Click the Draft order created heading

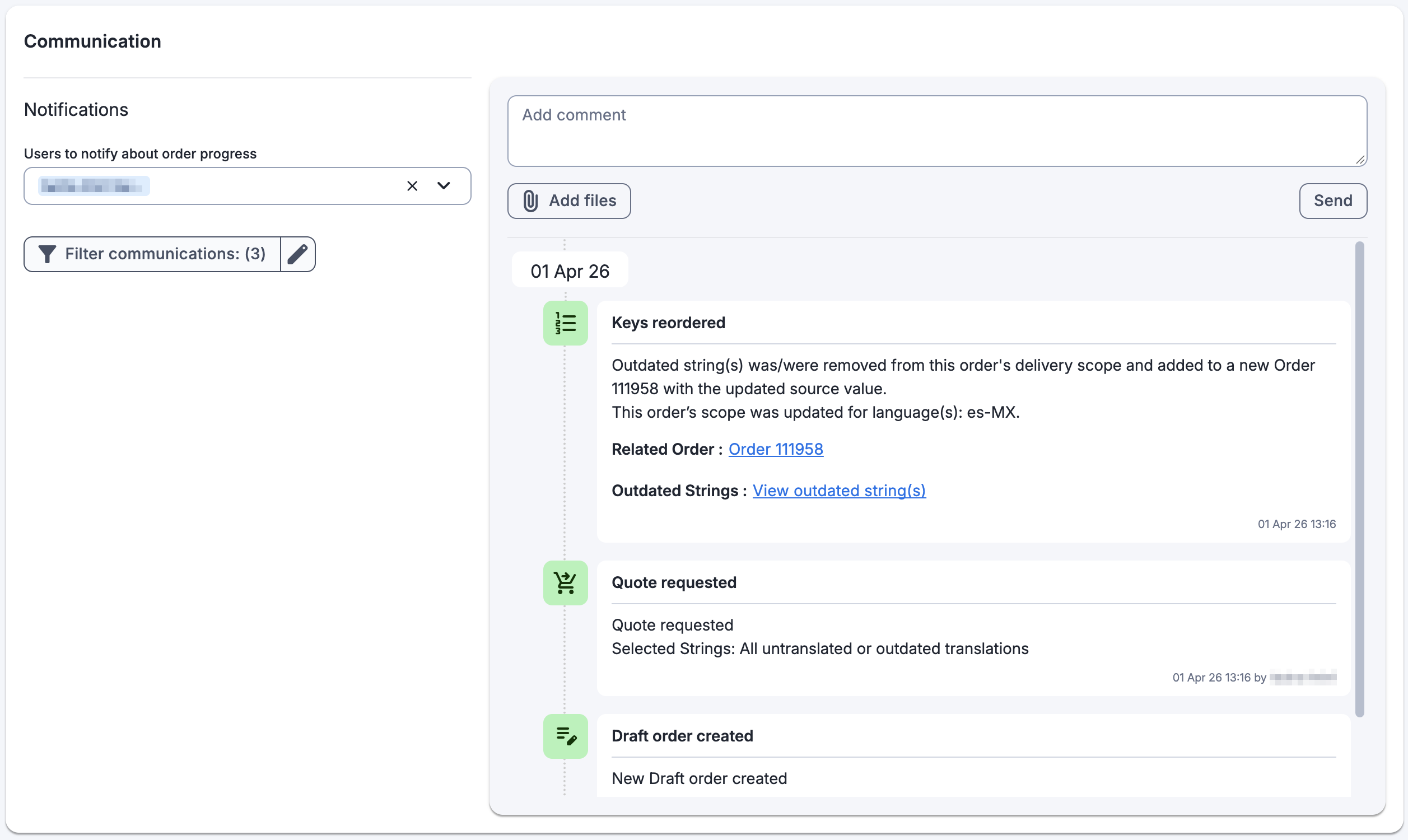pyautogui.click(x=682, y=736)
